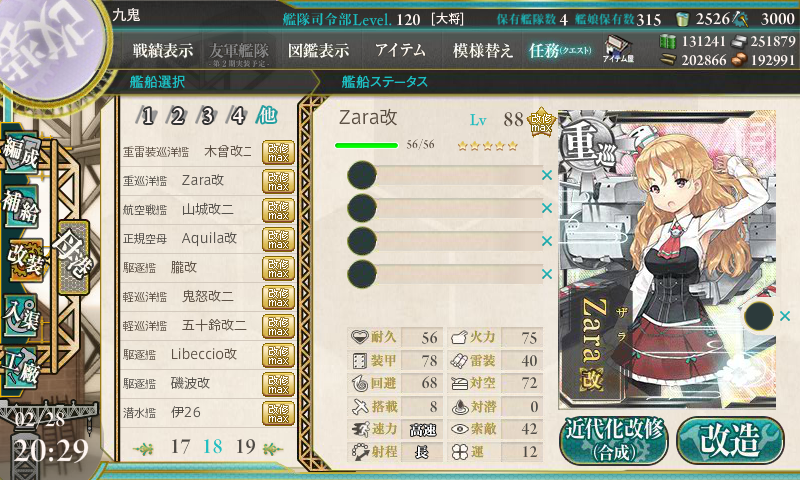Click the next page arrow after 19

[x=272, y=449]
